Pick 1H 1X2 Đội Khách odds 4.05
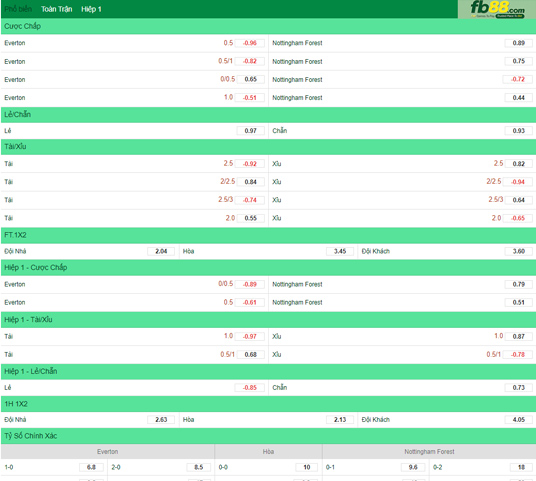This screenshot has height=481, width=536. coord(519,419)
